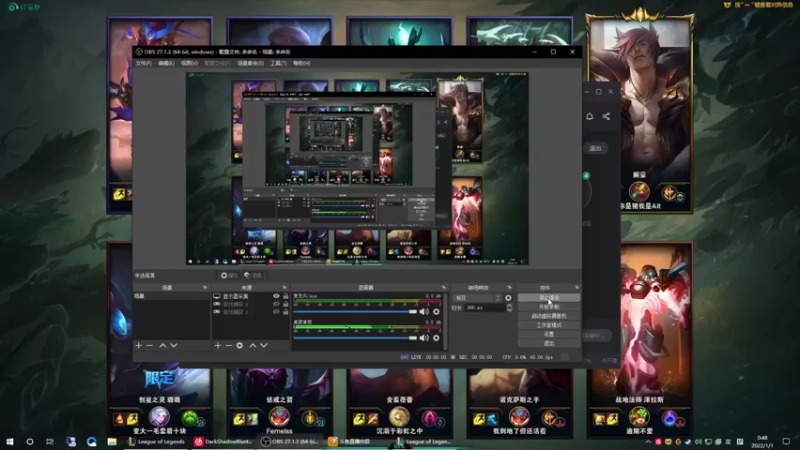Mute 桌面音频 speaker icon

point(424,338)
